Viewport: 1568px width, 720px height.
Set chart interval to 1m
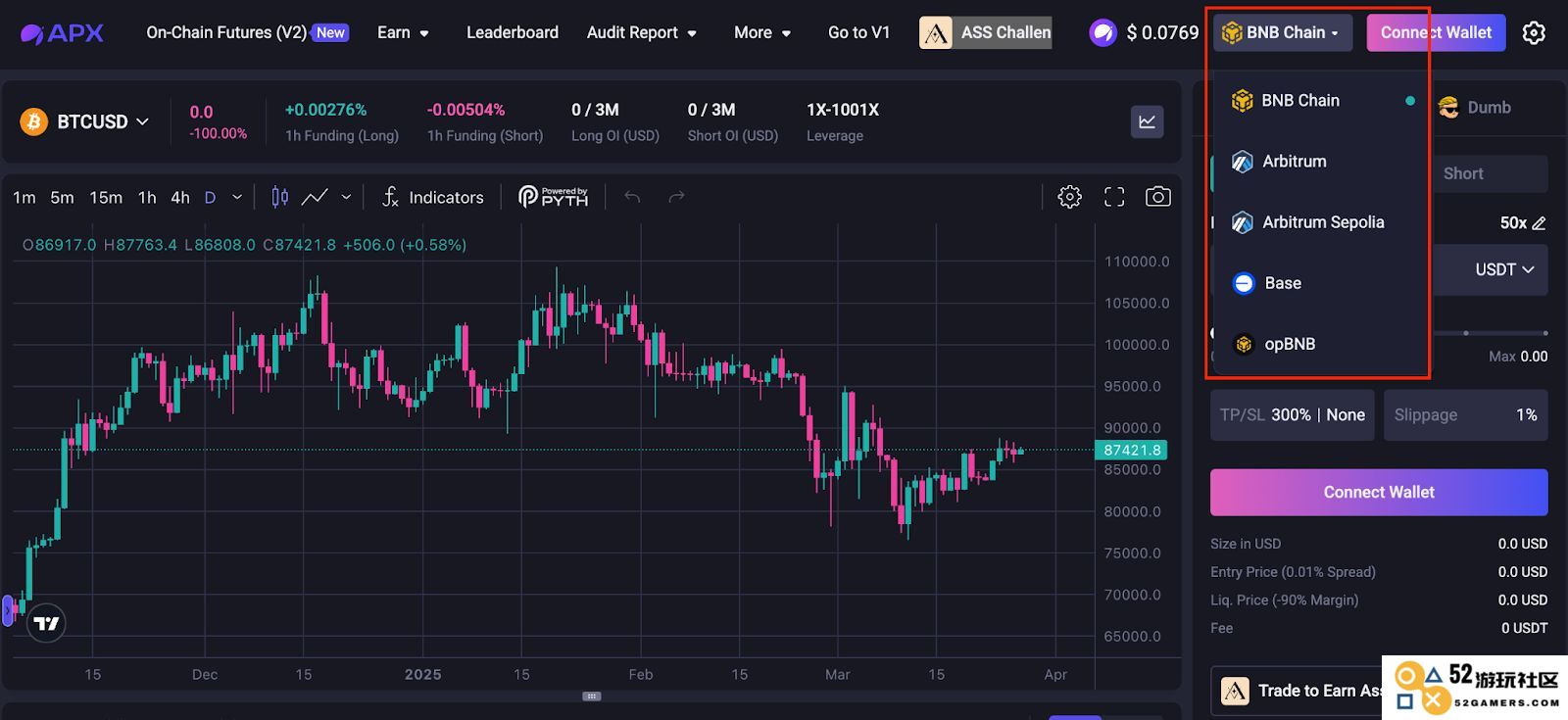[24, 197]
